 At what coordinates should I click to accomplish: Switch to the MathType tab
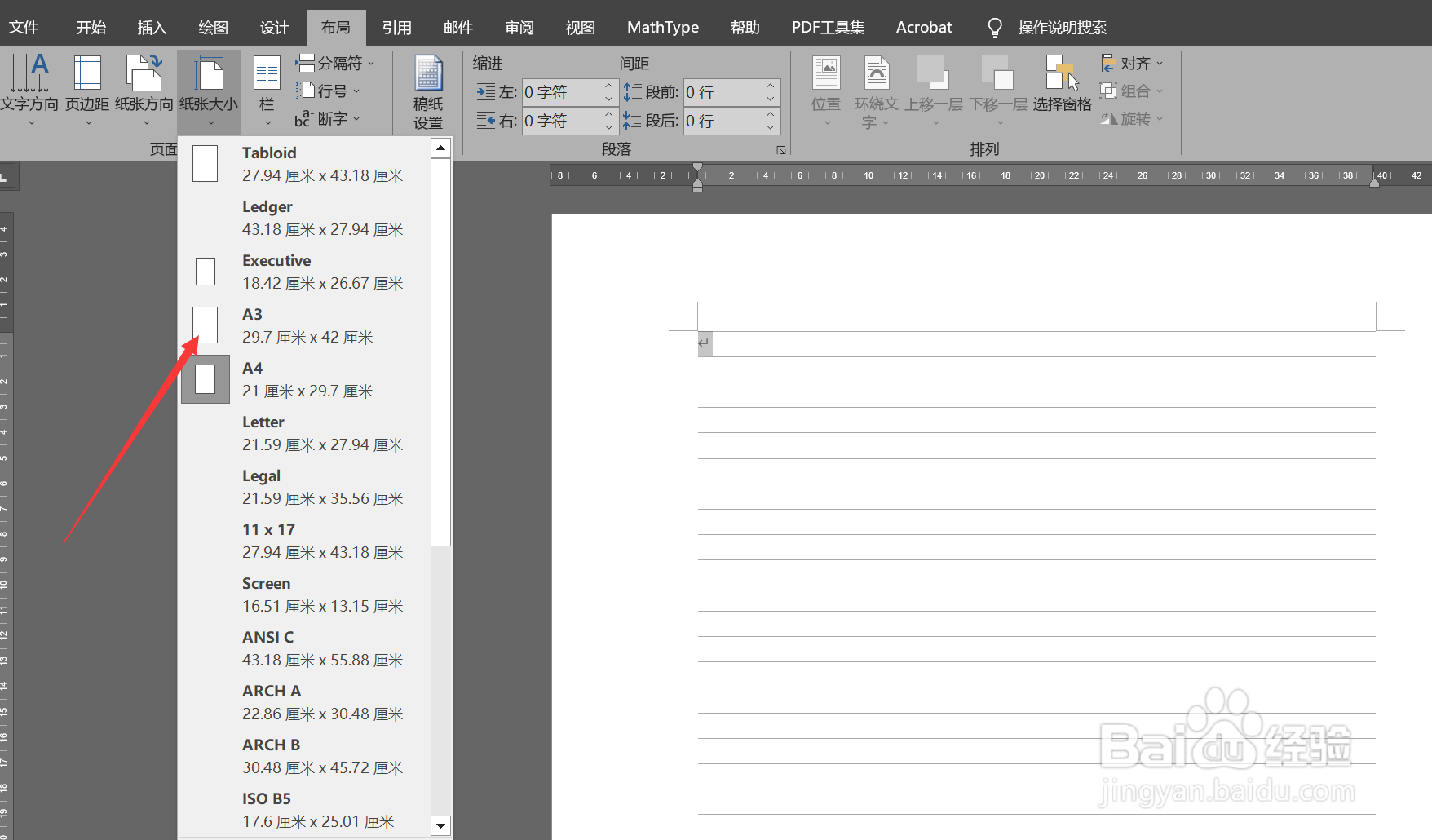pyautogui.click(x=663, y=28)
